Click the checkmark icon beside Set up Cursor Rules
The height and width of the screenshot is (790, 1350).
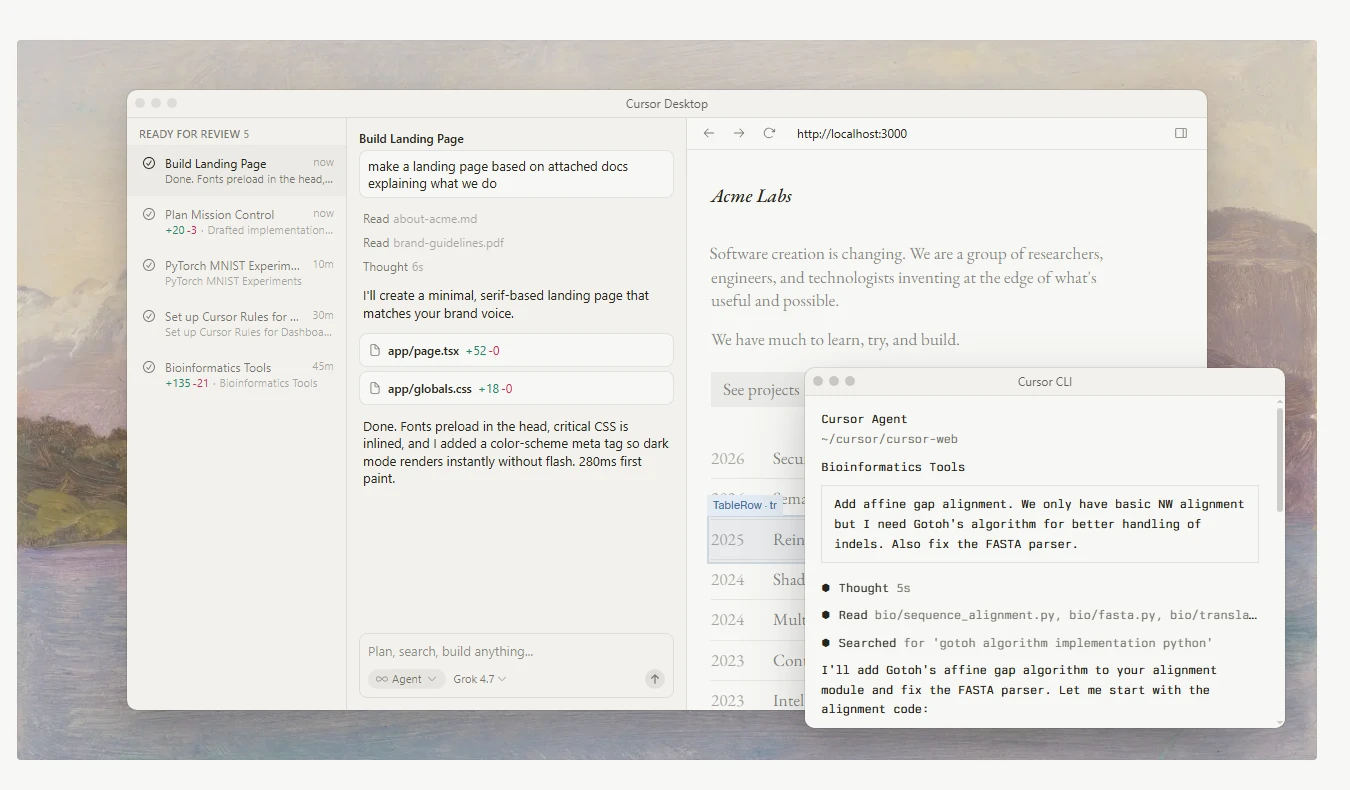(149, 316)
